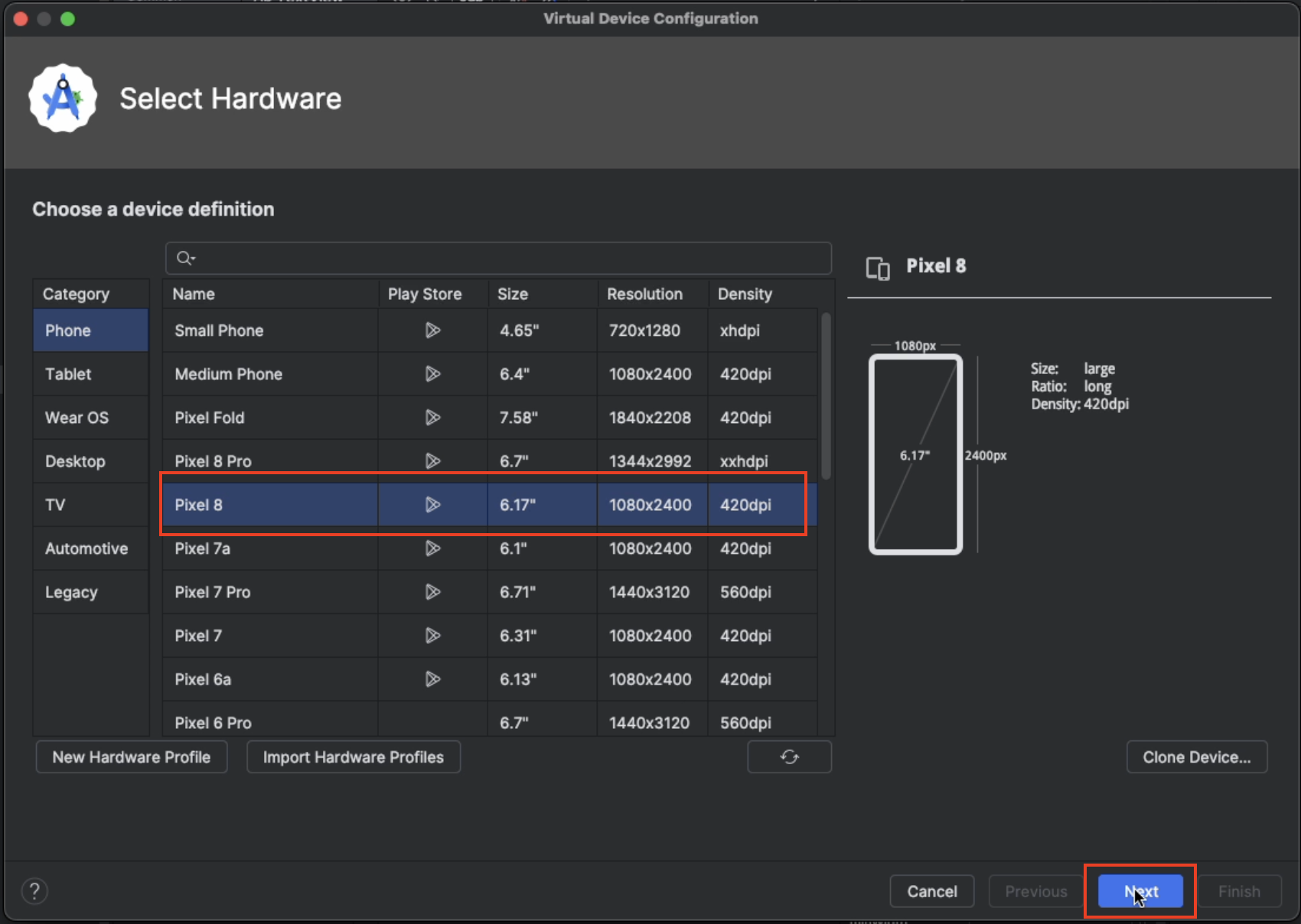Select the Phone category
1301x924 pixels.
coord(91,330)
